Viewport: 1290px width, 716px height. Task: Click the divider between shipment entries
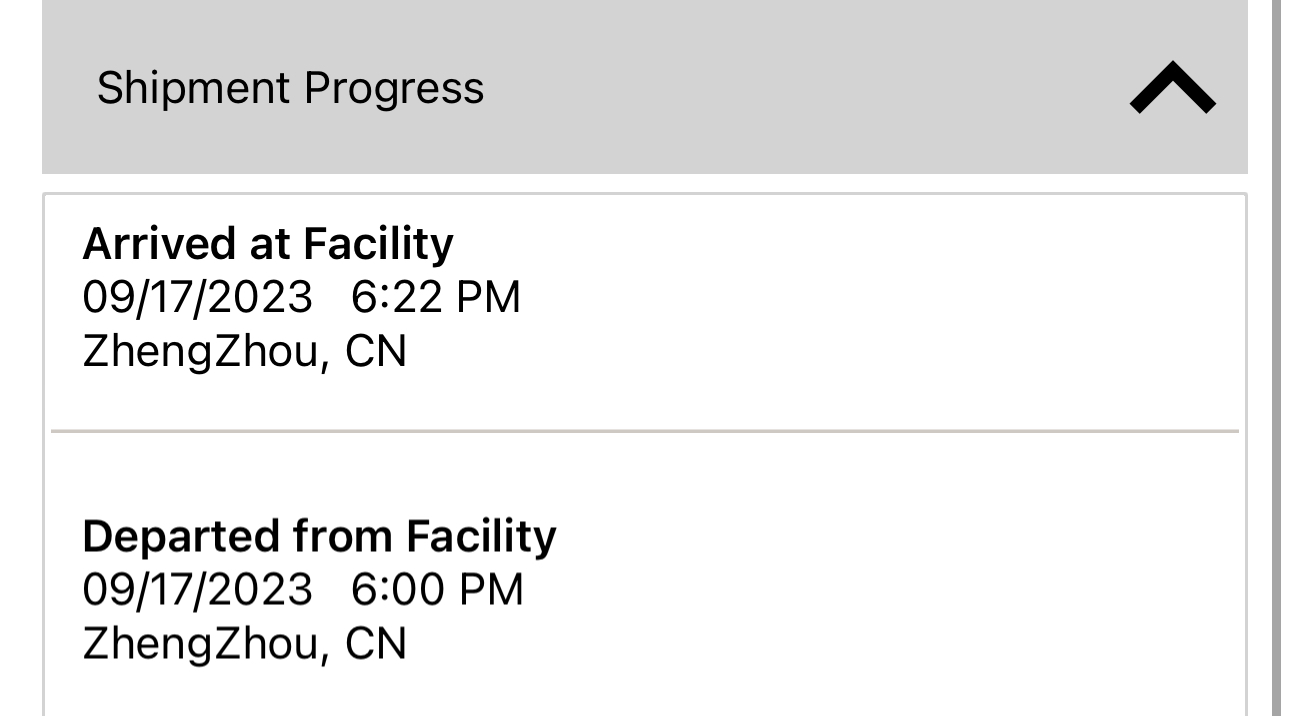tap(645, 431)
